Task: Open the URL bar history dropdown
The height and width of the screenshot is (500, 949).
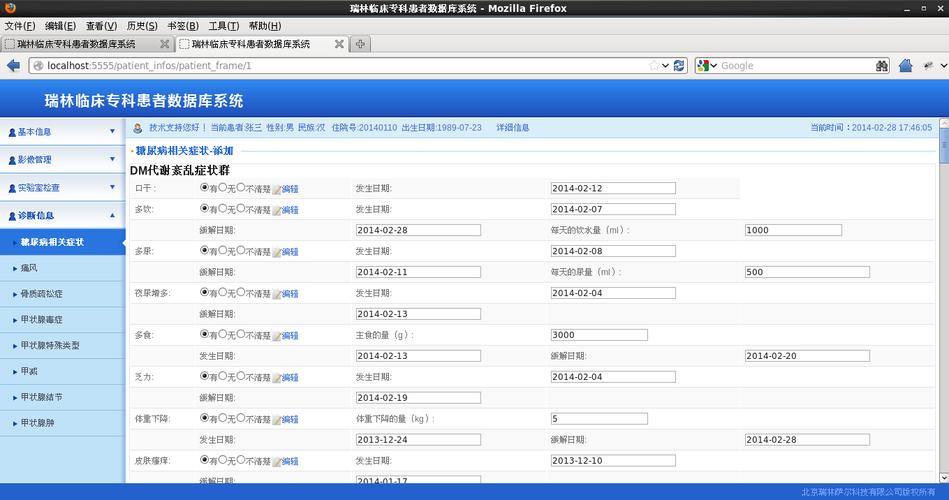Action: click(x=666, y=65)
